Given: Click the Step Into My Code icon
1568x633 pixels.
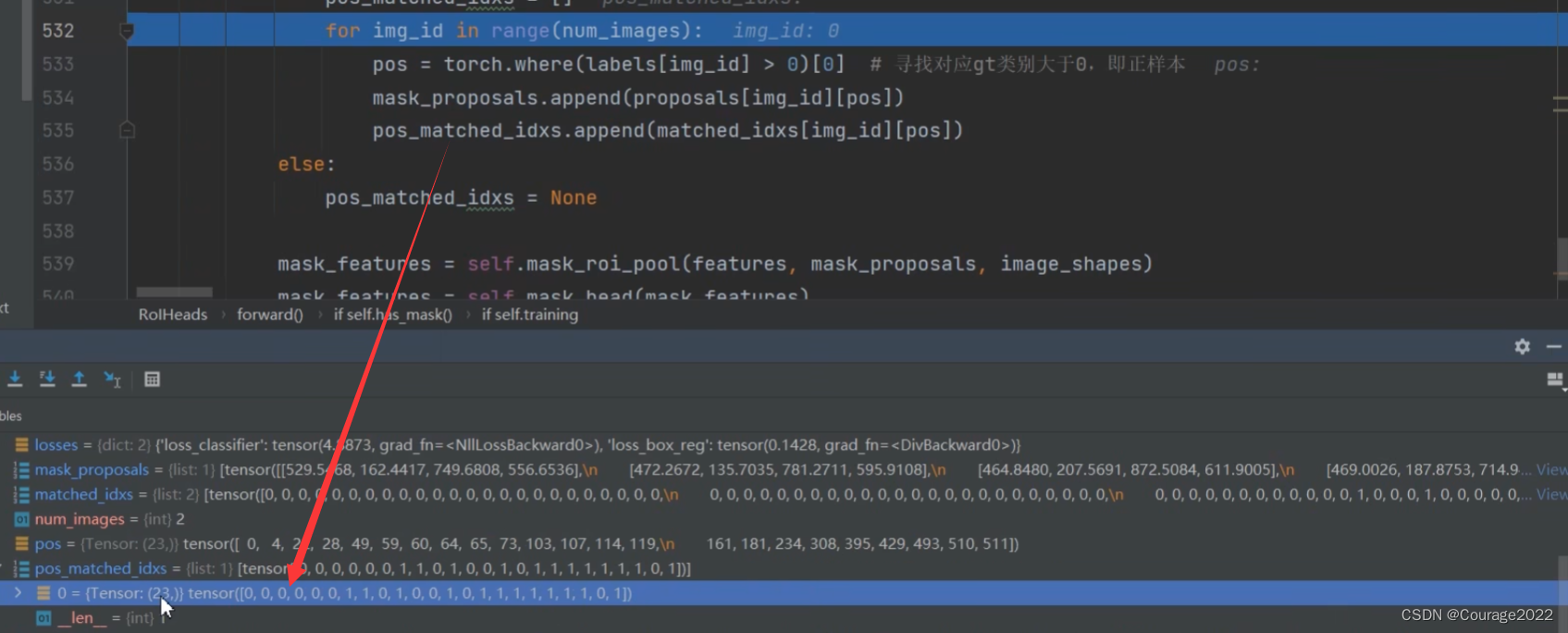Looking at the screenshot, I should (47, 379).
